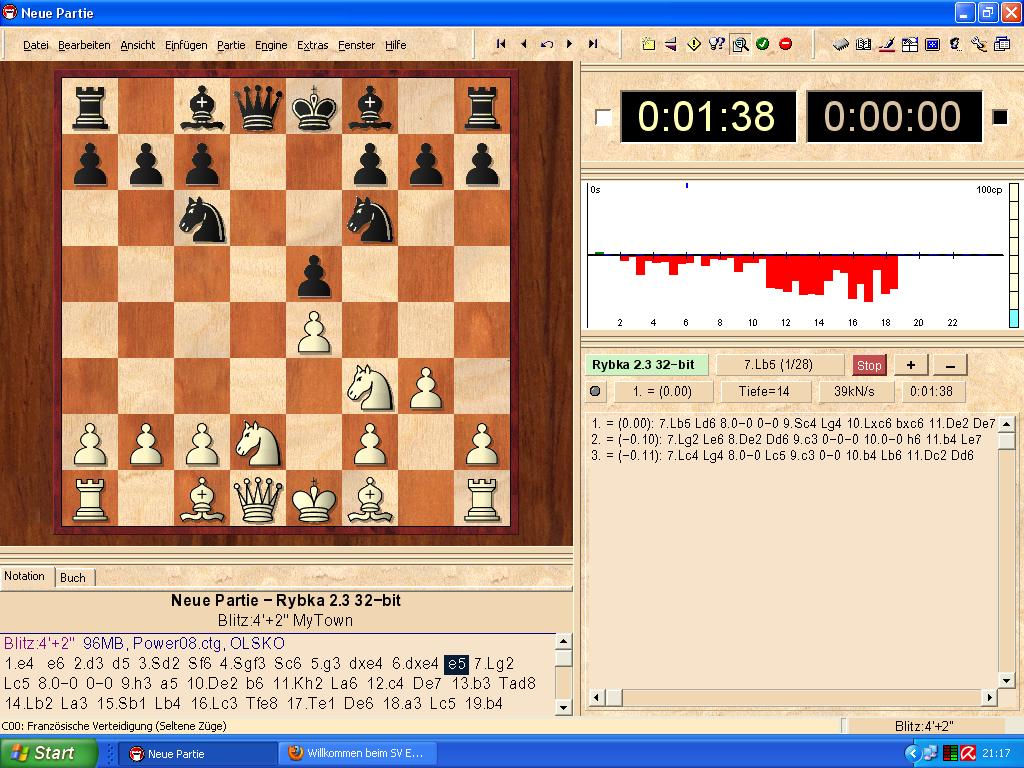Screen dimensions: 1024x768
Task: Open the Engine menu
Action: [x=271, y=45]
